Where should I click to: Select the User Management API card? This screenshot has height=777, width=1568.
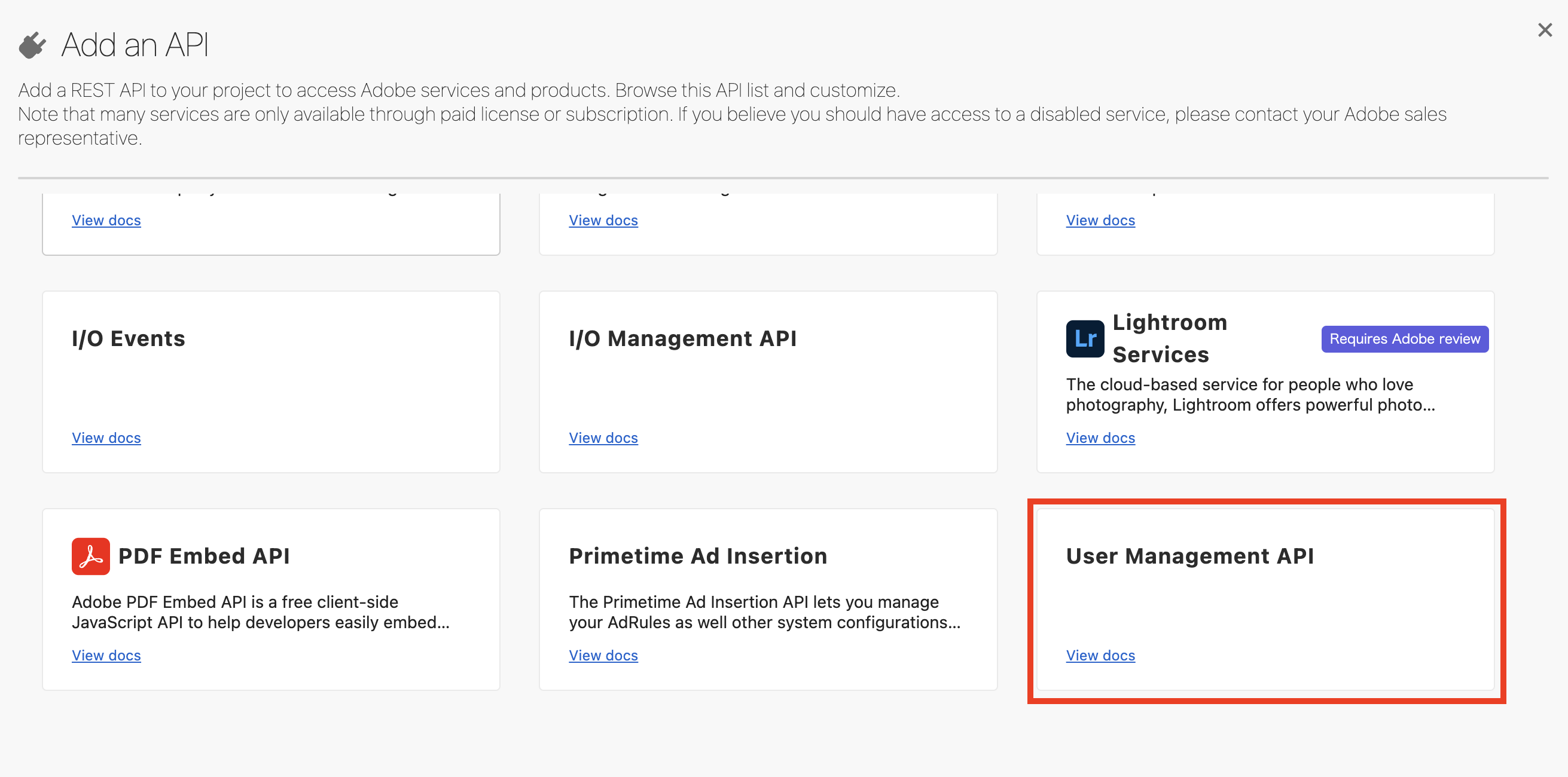point(1265,599)
